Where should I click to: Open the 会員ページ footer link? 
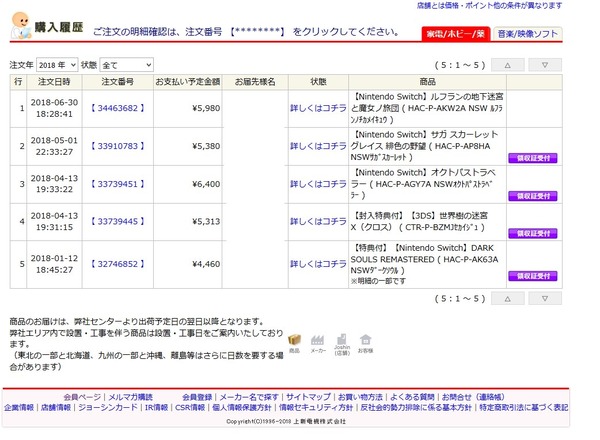tap(82, 397)
